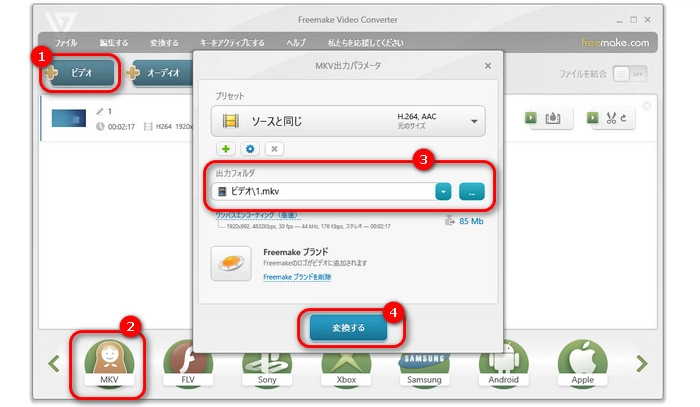Edit preset with the gear icon

(x=250, y=149)
